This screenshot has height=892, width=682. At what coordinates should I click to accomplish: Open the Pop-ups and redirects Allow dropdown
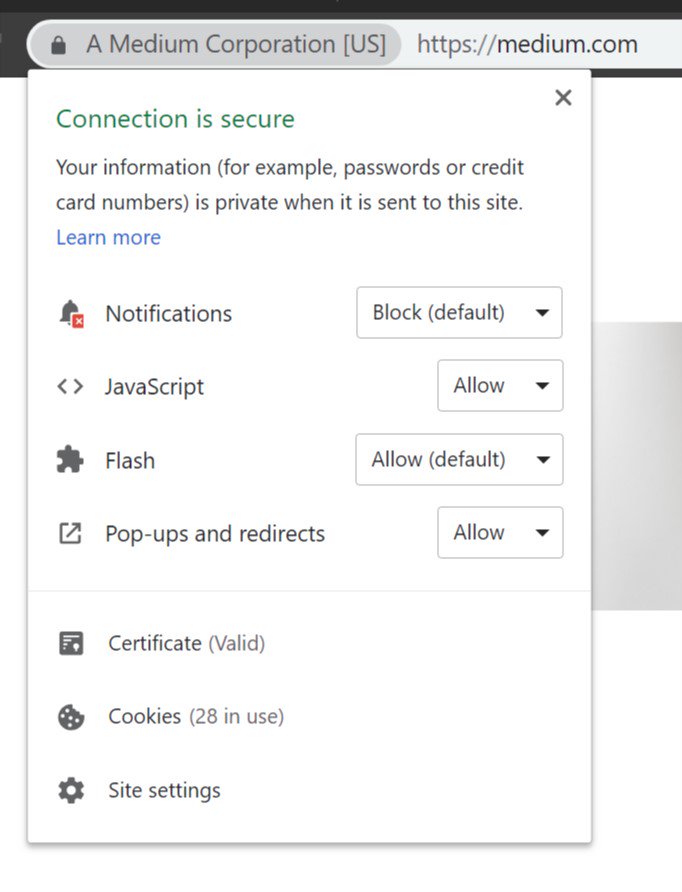pyautogui.click(x=500, y=532)
